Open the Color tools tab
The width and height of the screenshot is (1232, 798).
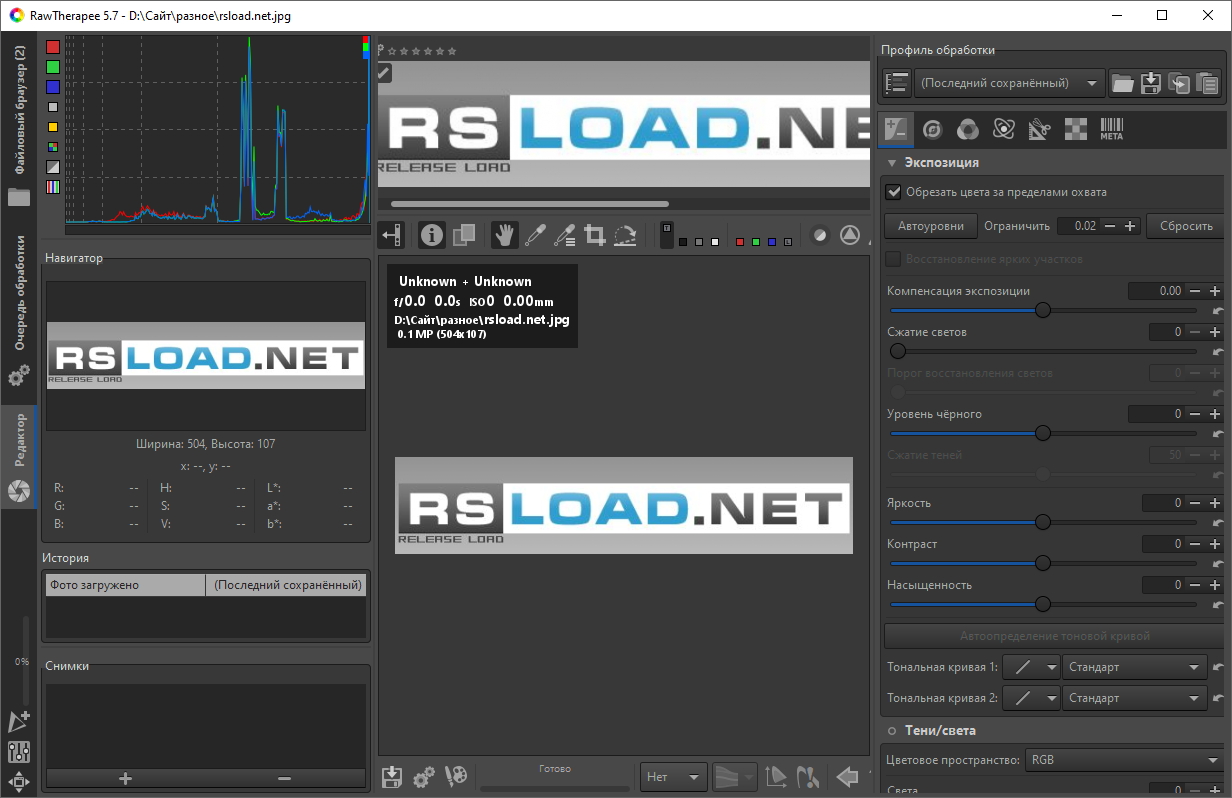point(967,129)
